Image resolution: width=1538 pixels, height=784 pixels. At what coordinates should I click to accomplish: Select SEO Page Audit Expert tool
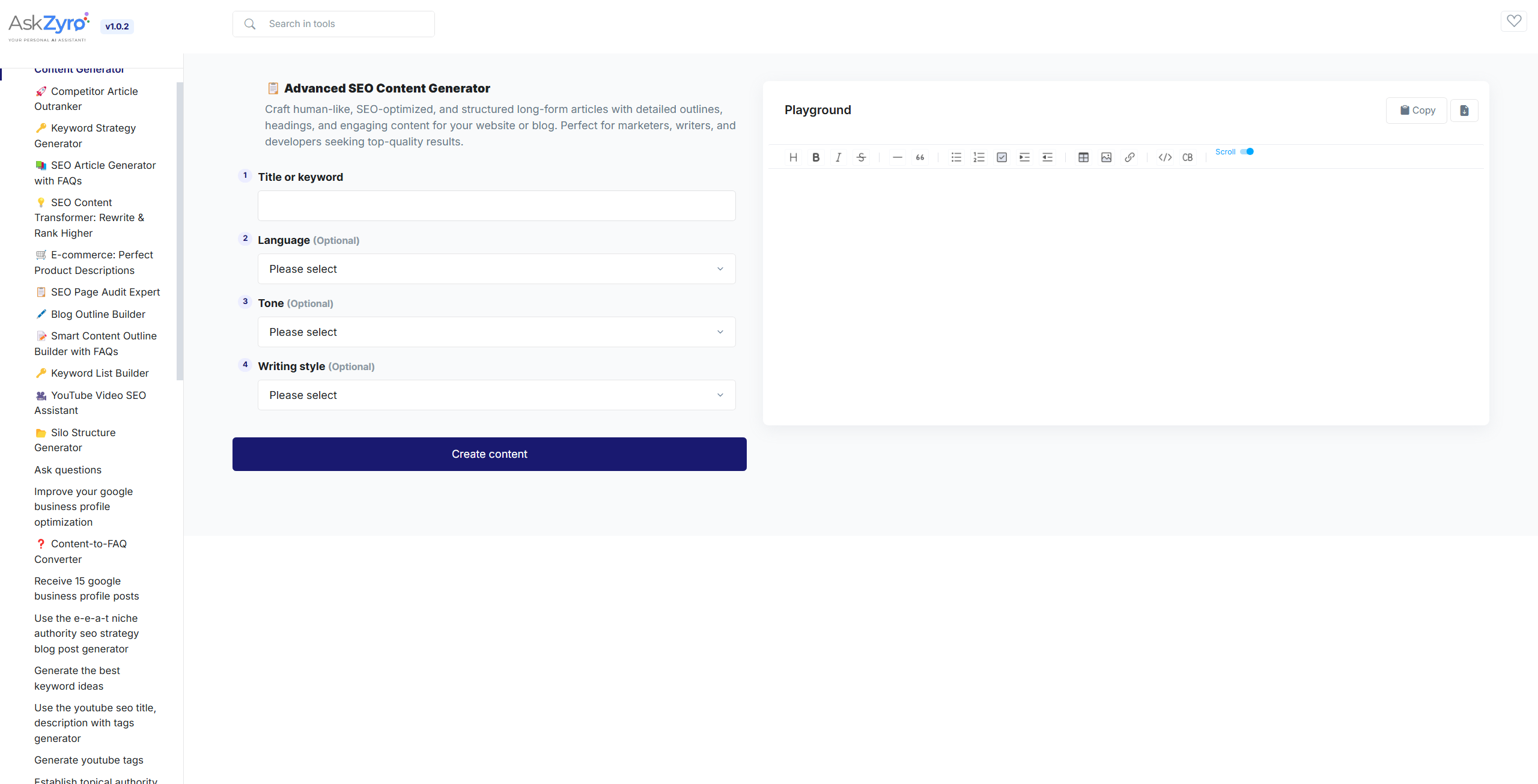(x=105, y=292)
